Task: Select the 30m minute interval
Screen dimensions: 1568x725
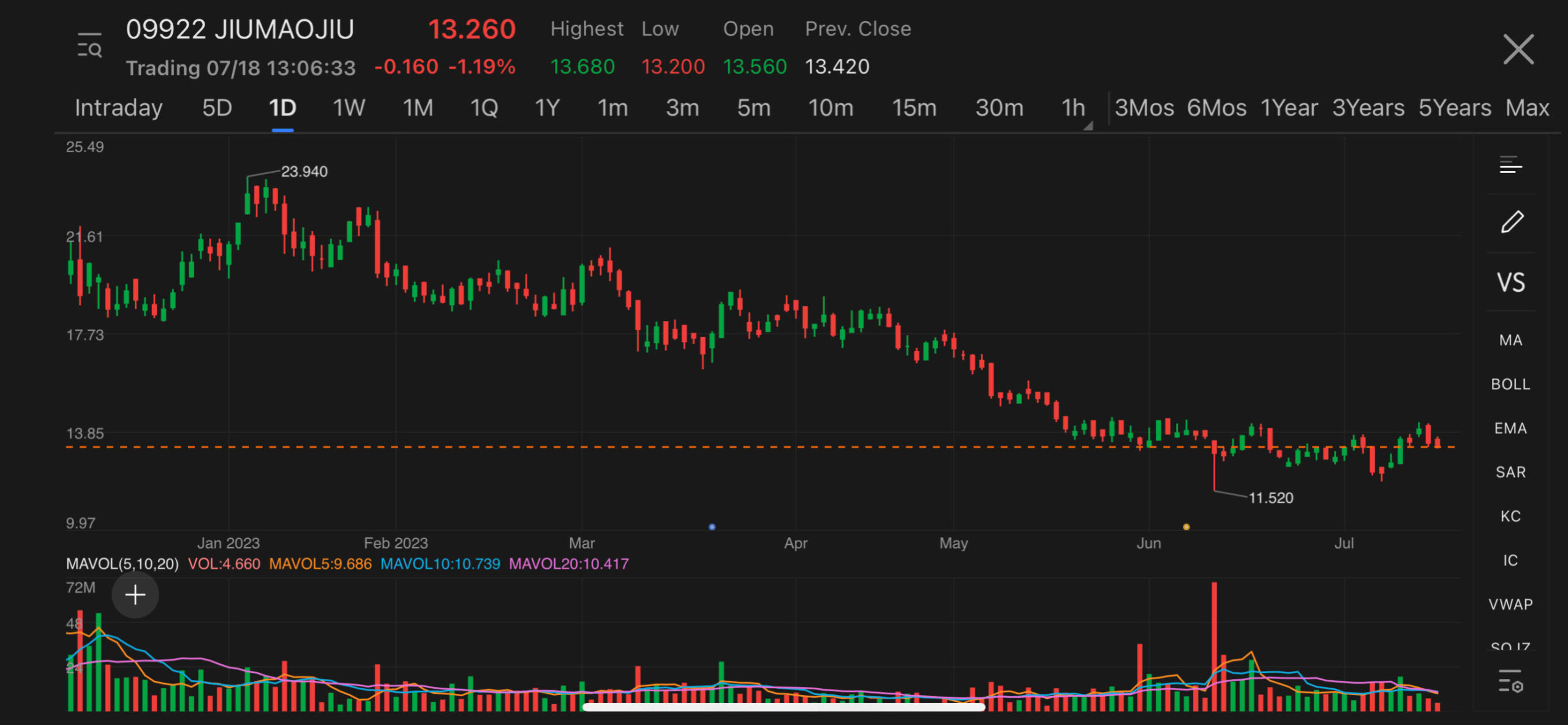Action: coord(999,108)
